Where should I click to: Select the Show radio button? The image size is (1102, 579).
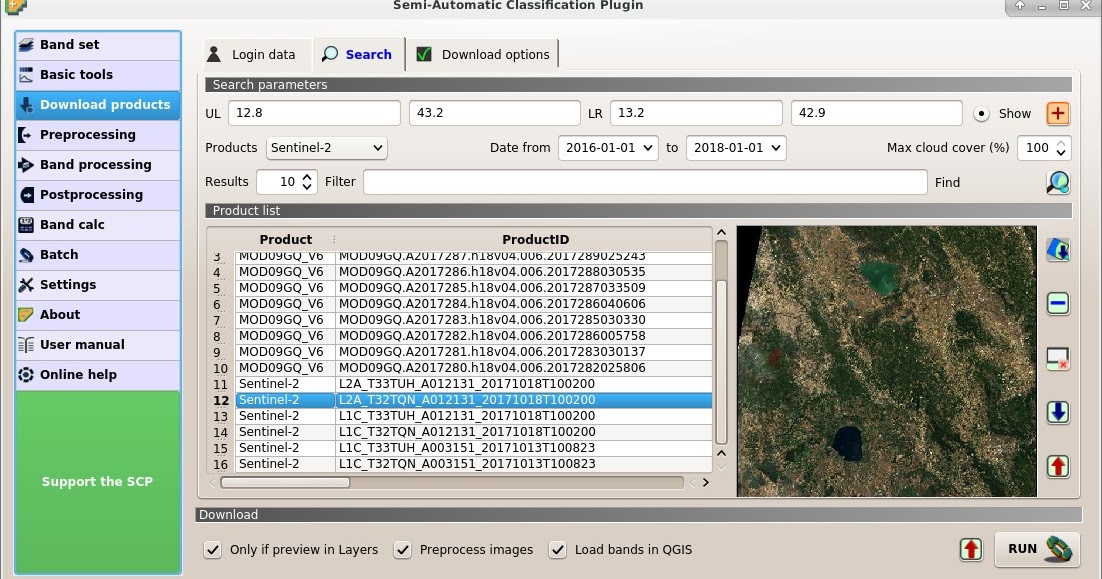(981, 113)
